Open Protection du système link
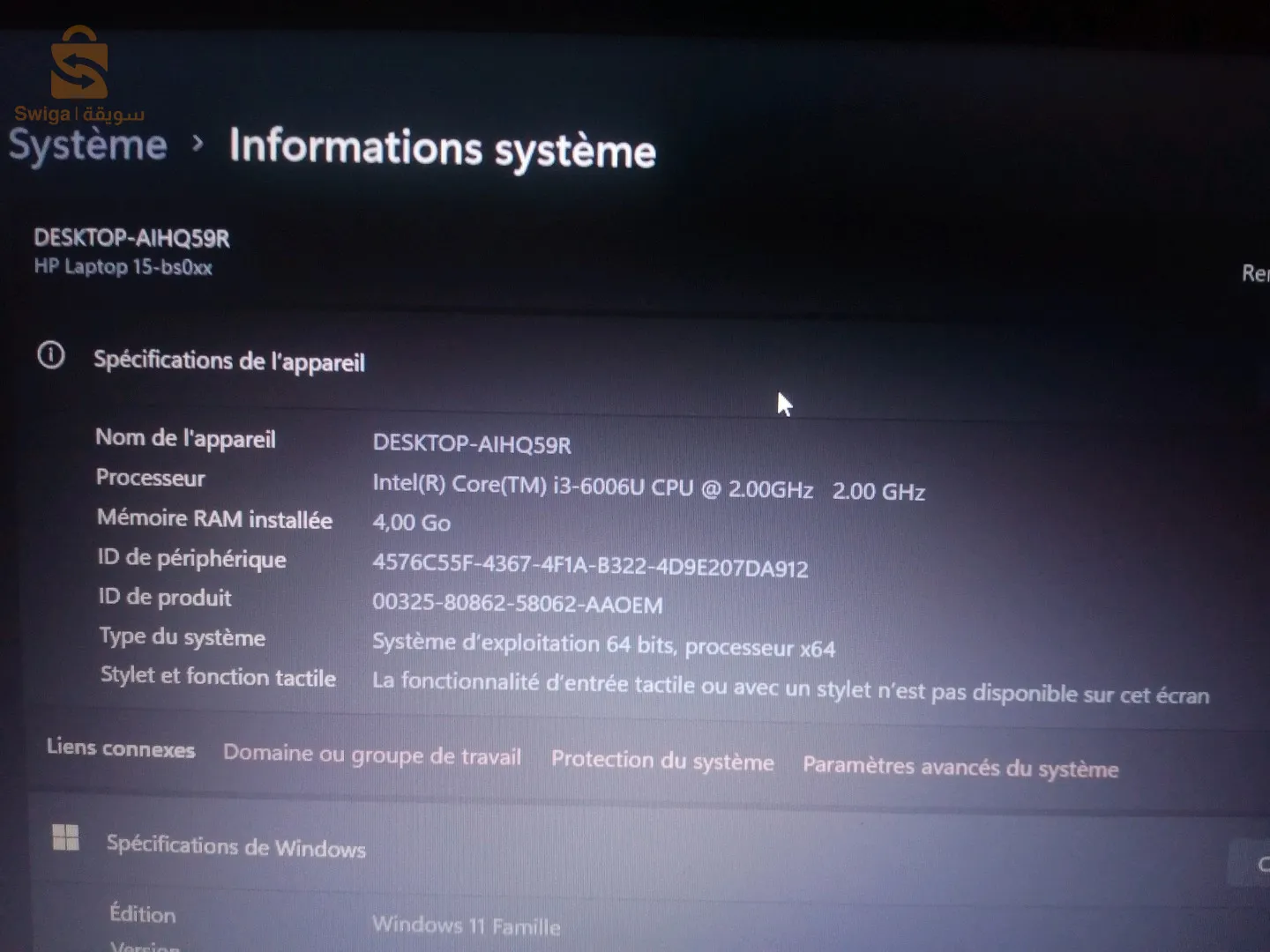The width and height of the screenshot is (1270, 952). 662,761
